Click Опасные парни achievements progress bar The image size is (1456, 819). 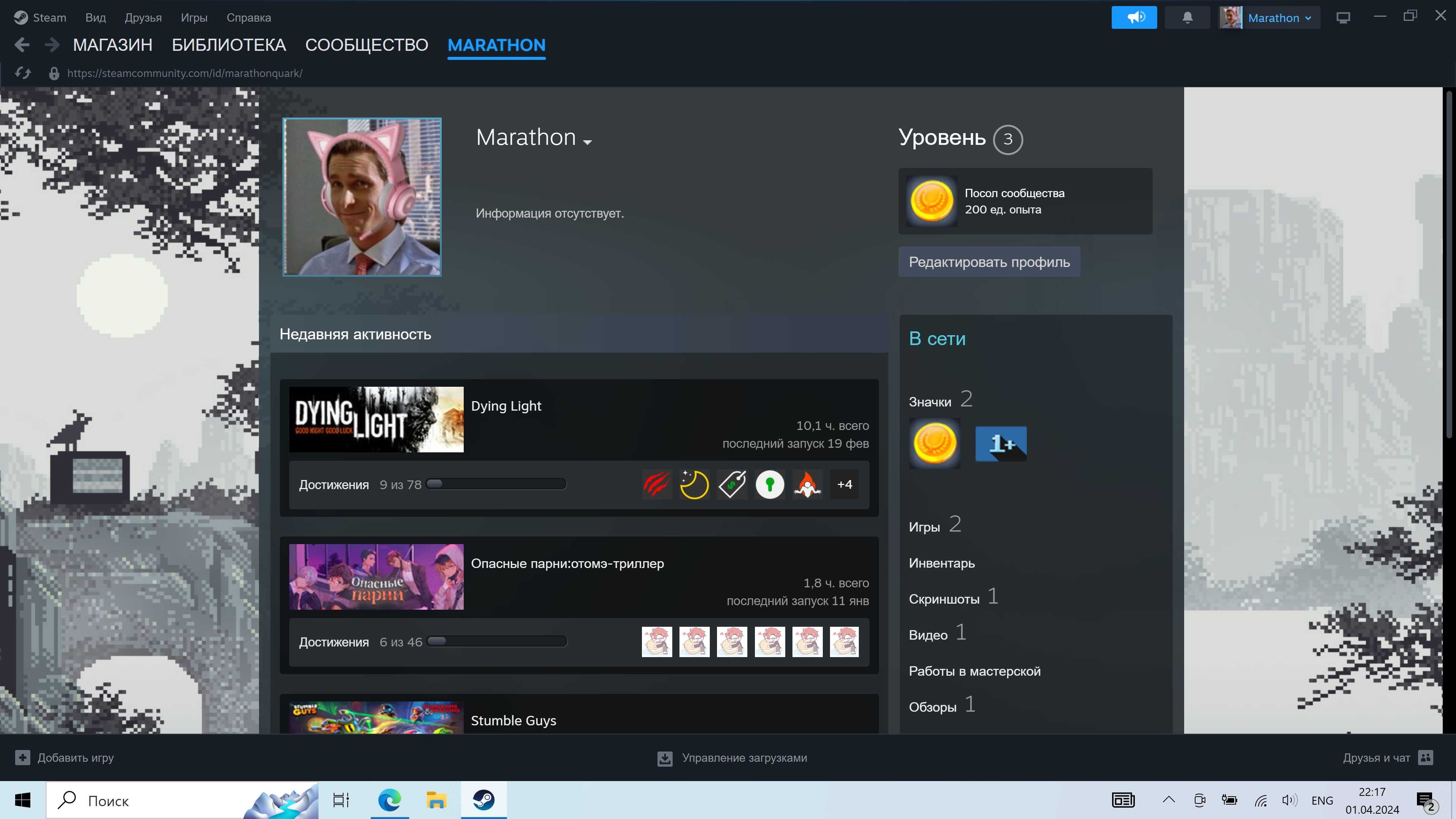pos(496,641)
